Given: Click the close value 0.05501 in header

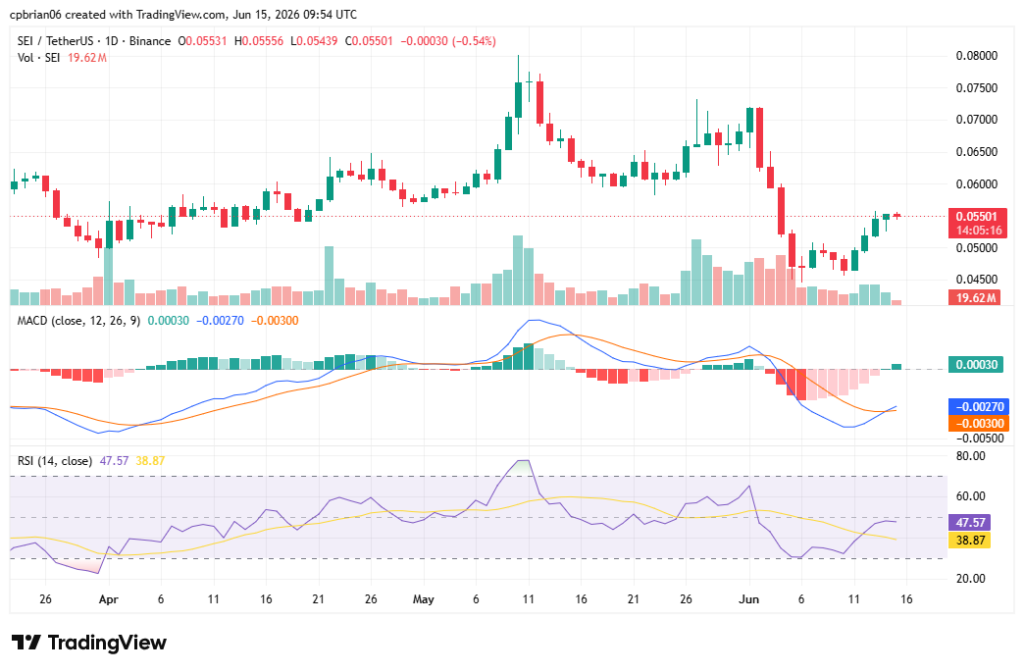Looking at the screenshot, I should [372, 41].
